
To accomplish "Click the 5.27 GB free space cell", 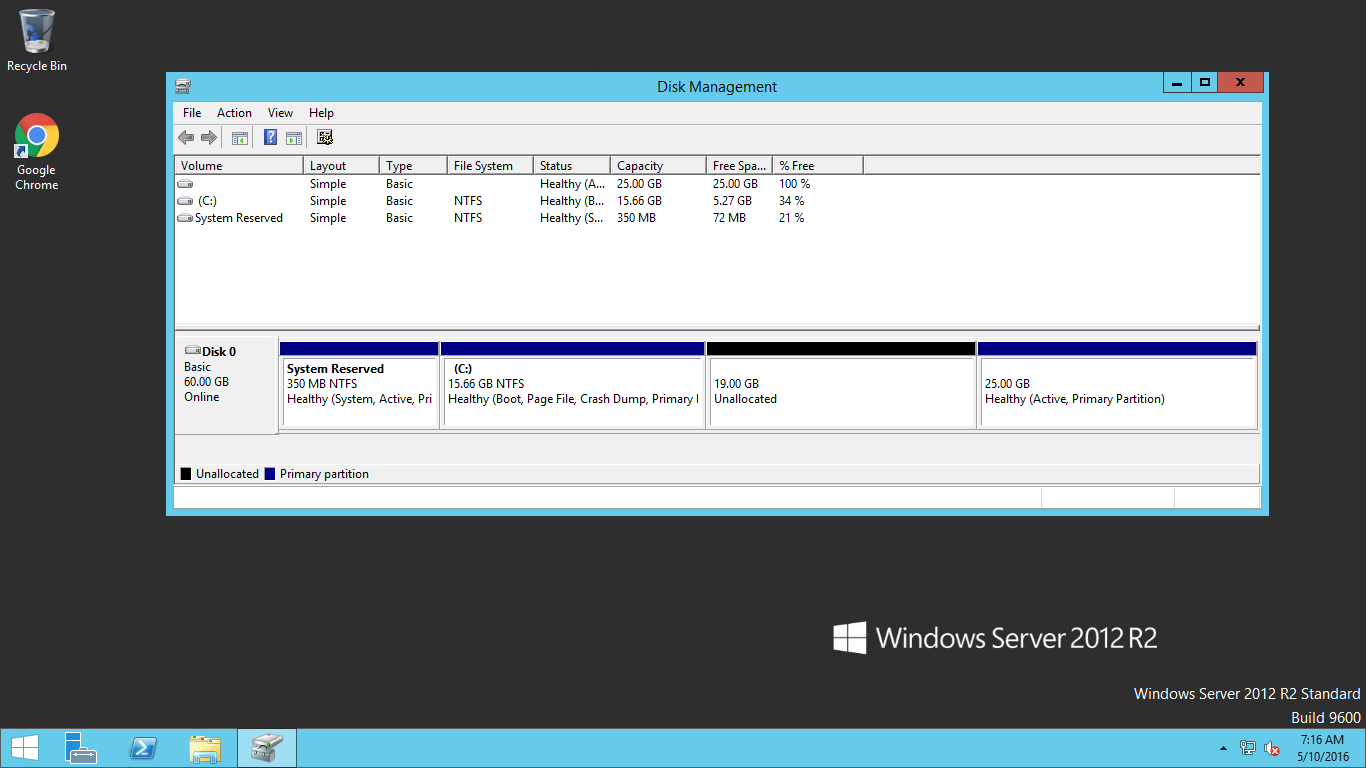I will (x=732, y=201).
